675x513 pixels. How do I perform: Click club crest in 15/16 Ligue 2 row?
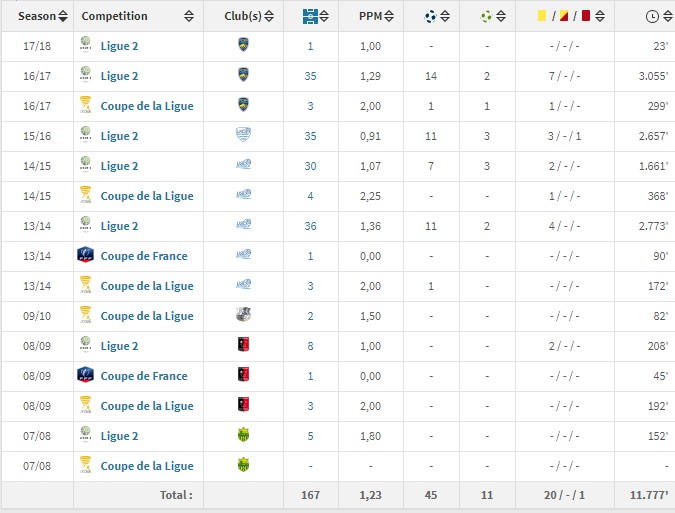pyautogui.click(x=243, y=135)
